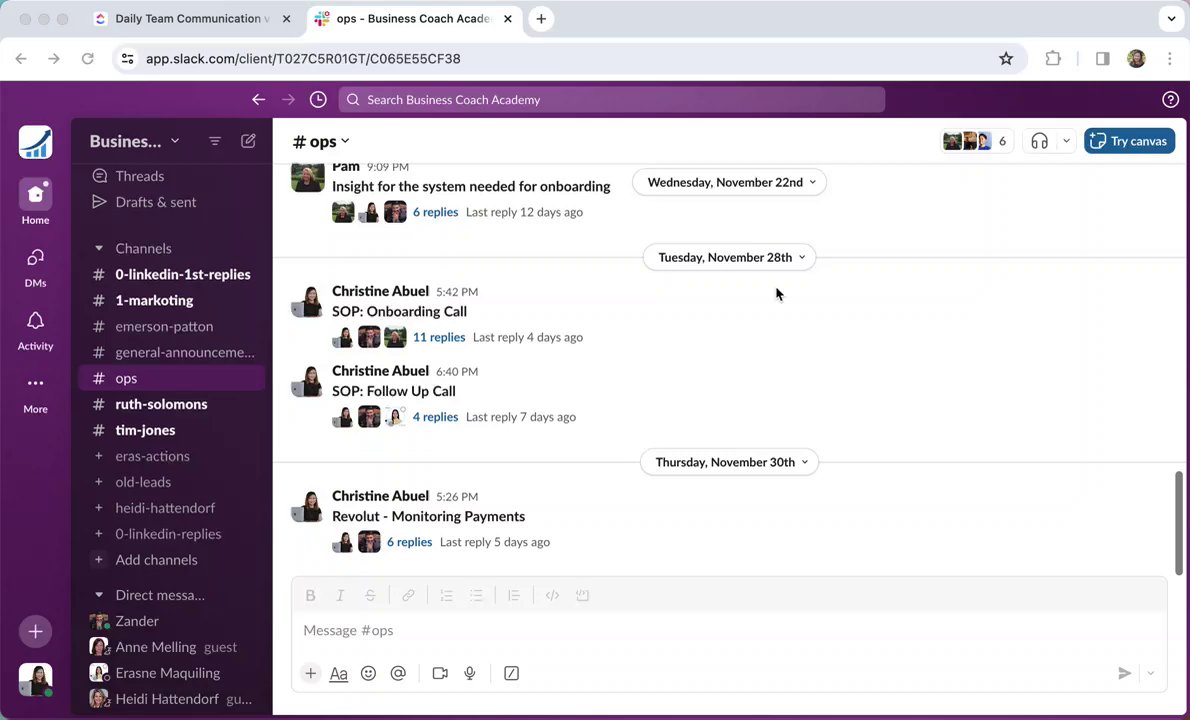The height and width of the screenshot is (720, 1190).
Task: Click the round plus create button
Action: [36, 631]
